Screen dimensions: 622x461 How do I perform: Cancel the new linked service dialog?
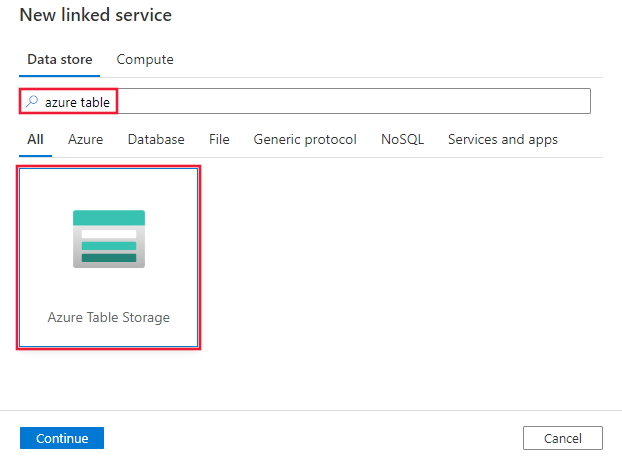[x=562, y=438]
